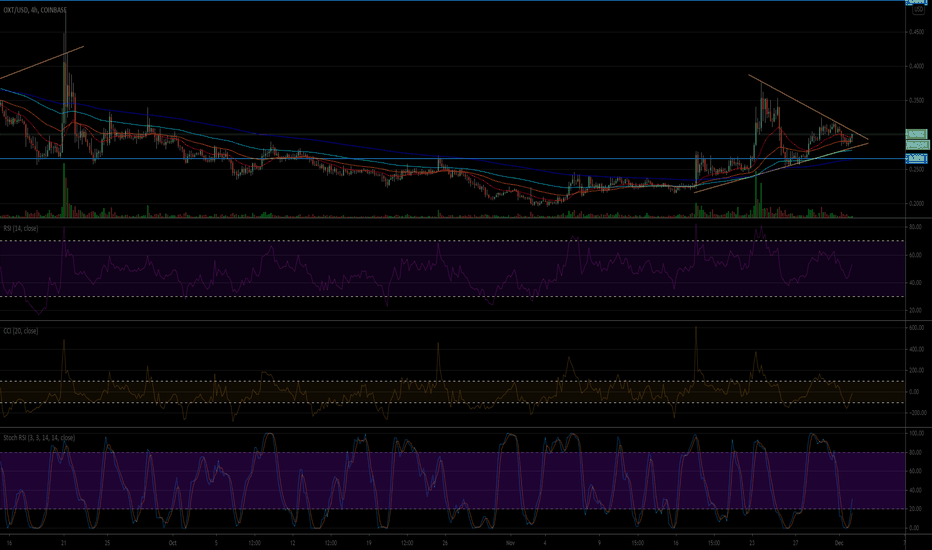Select the Stoch RSI (3, 3, 14, 14, close) label
This screenshot has height=550, width=932.
(x=39, y=438)
